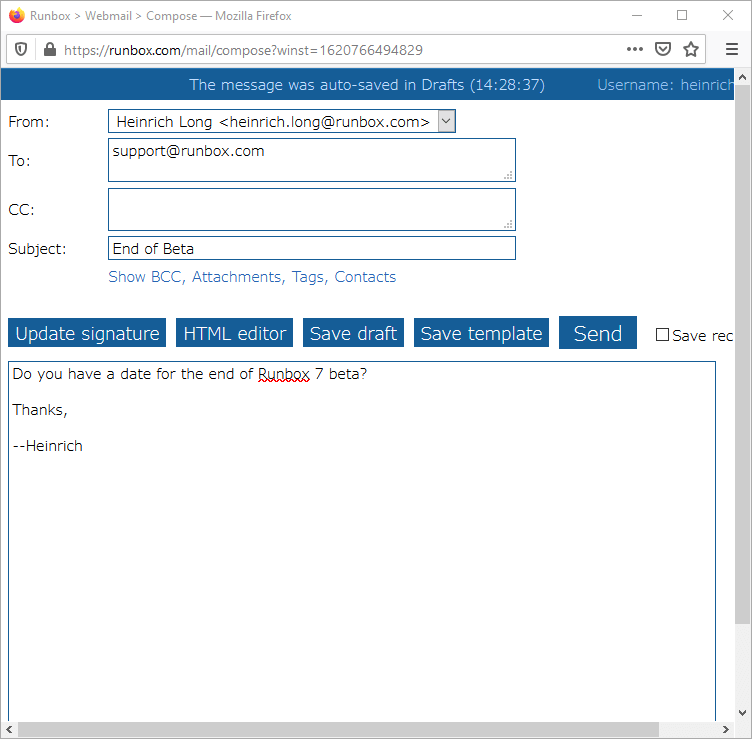The image size is (752, 739).
Task: Open Tags link
Action: (309, 277)
